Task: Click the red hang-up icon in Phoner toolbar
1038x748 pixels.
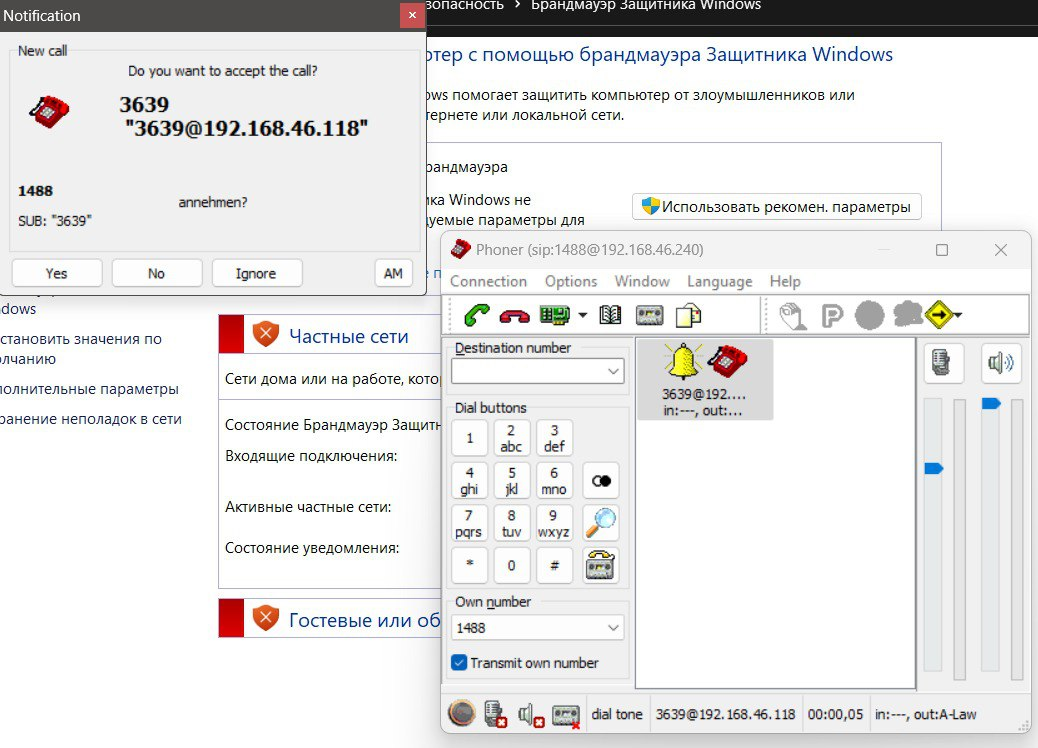Action: click(x=514, y=316)
